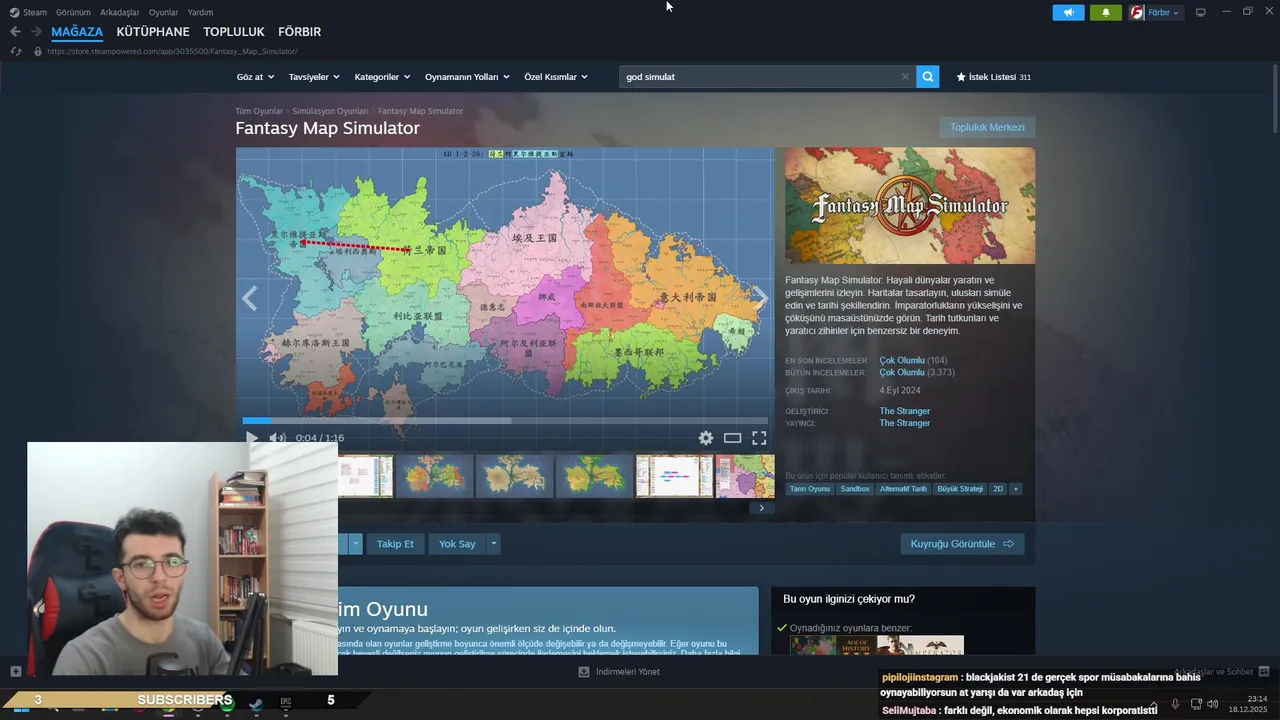Open the Yardım menu
The image size is (1280, 720).
pos(200,12)
